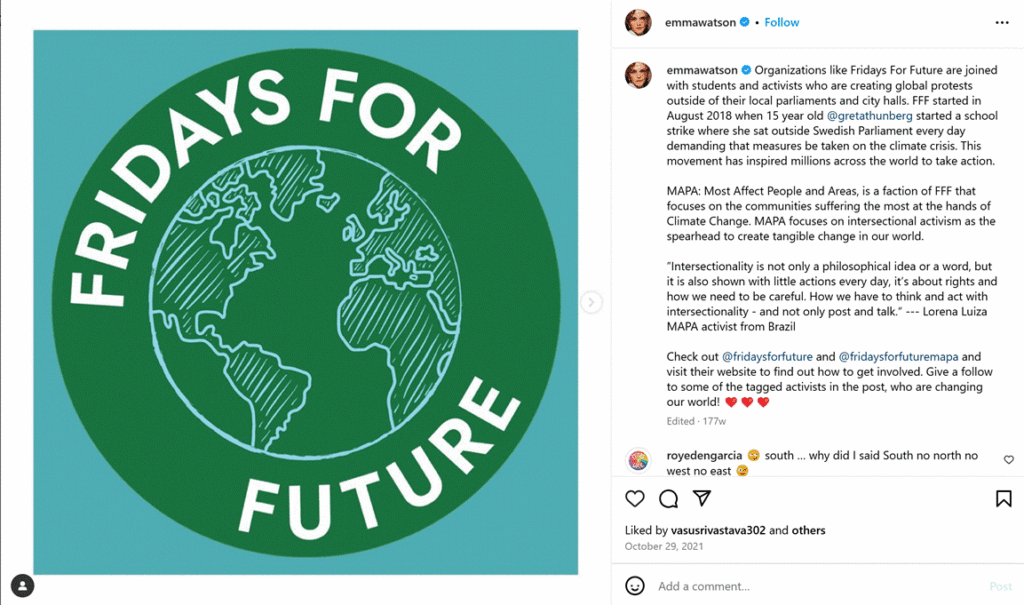Open the three-dot more options menu

(1002, 22)
